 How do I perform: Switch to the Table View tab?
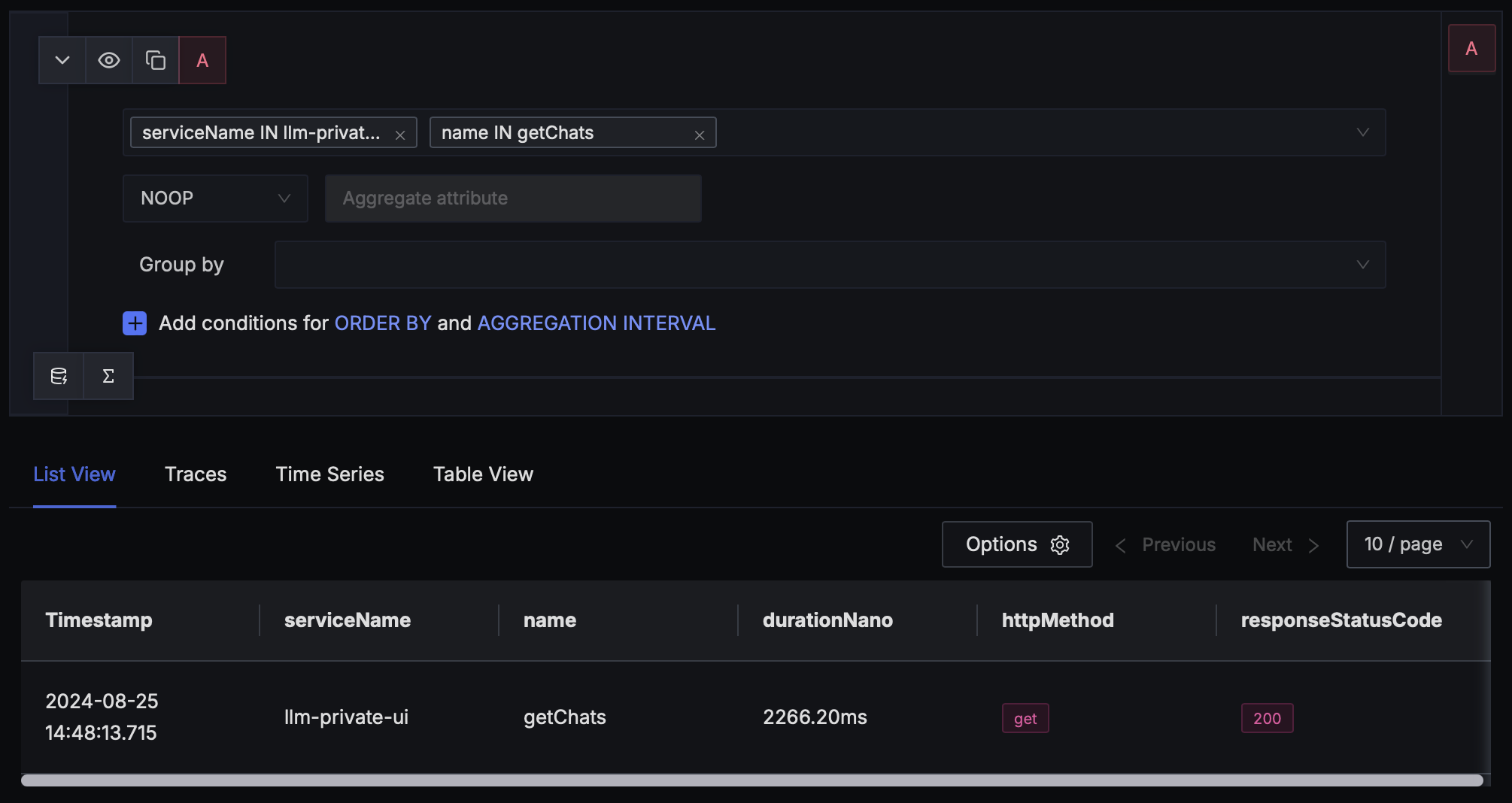(483, 474)
